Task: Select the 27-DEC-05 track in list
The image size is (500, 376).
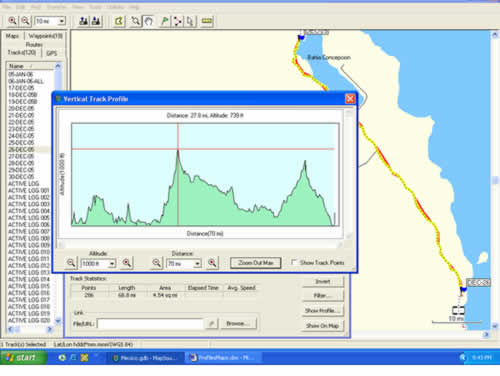Action: 21,156
